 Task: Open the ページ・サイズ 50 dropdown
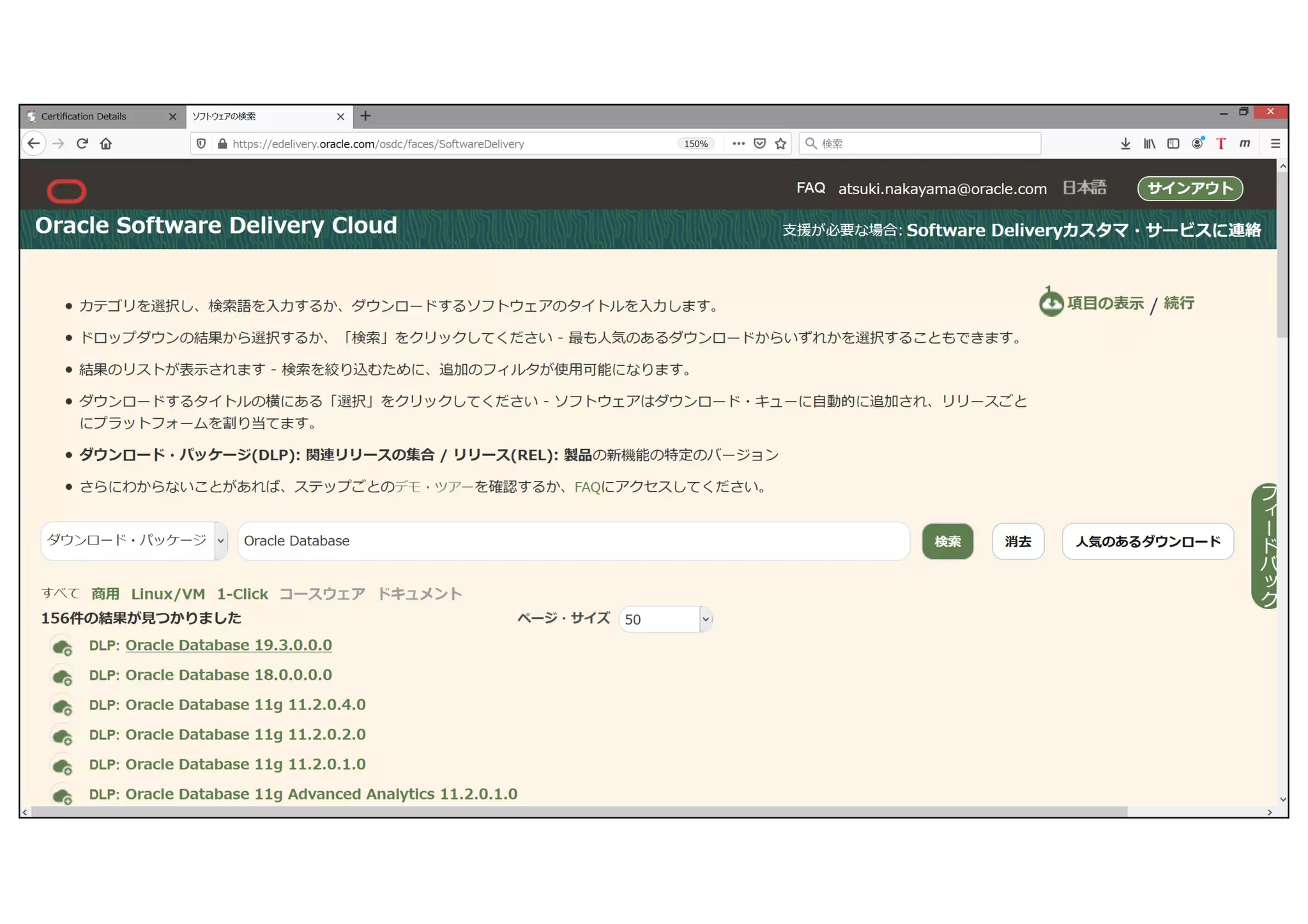click(665, 619)
